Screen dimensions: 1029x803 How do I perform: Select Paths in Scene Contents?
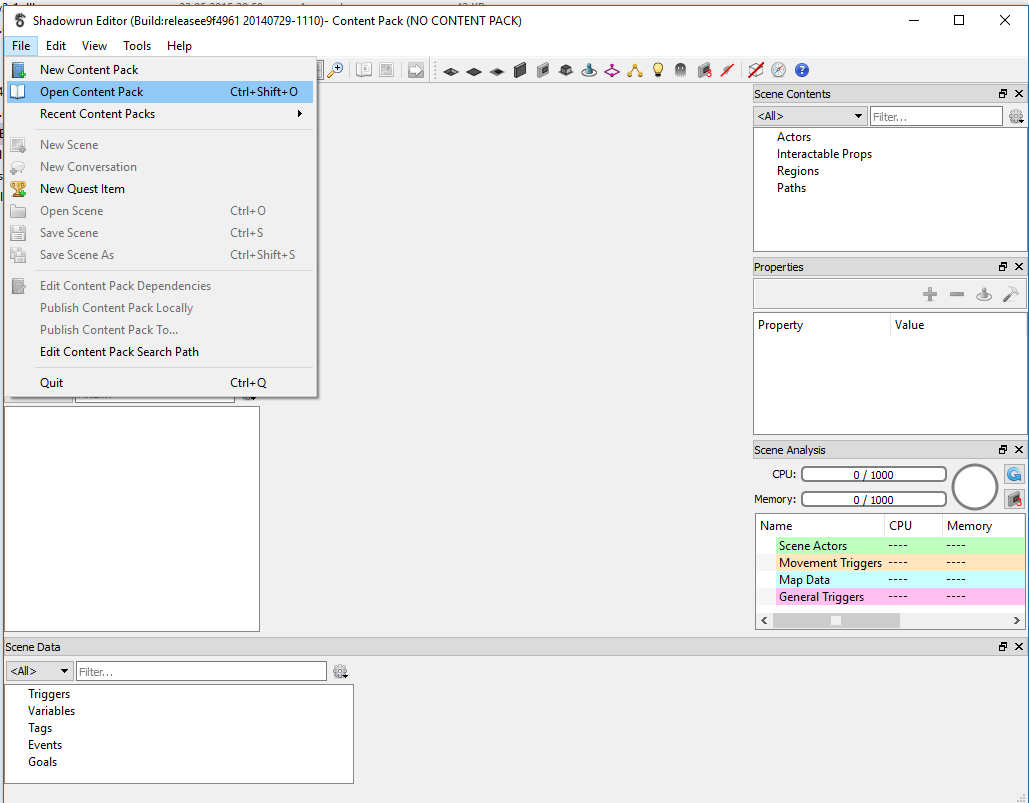(x=791, y=188)
